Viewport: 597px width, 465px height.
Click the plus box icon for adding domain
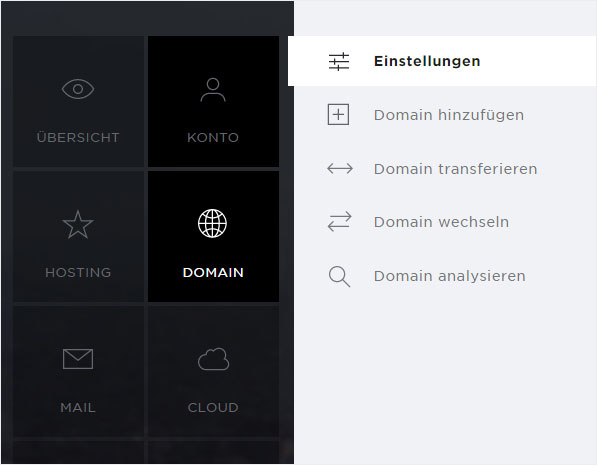click(338, 114)
